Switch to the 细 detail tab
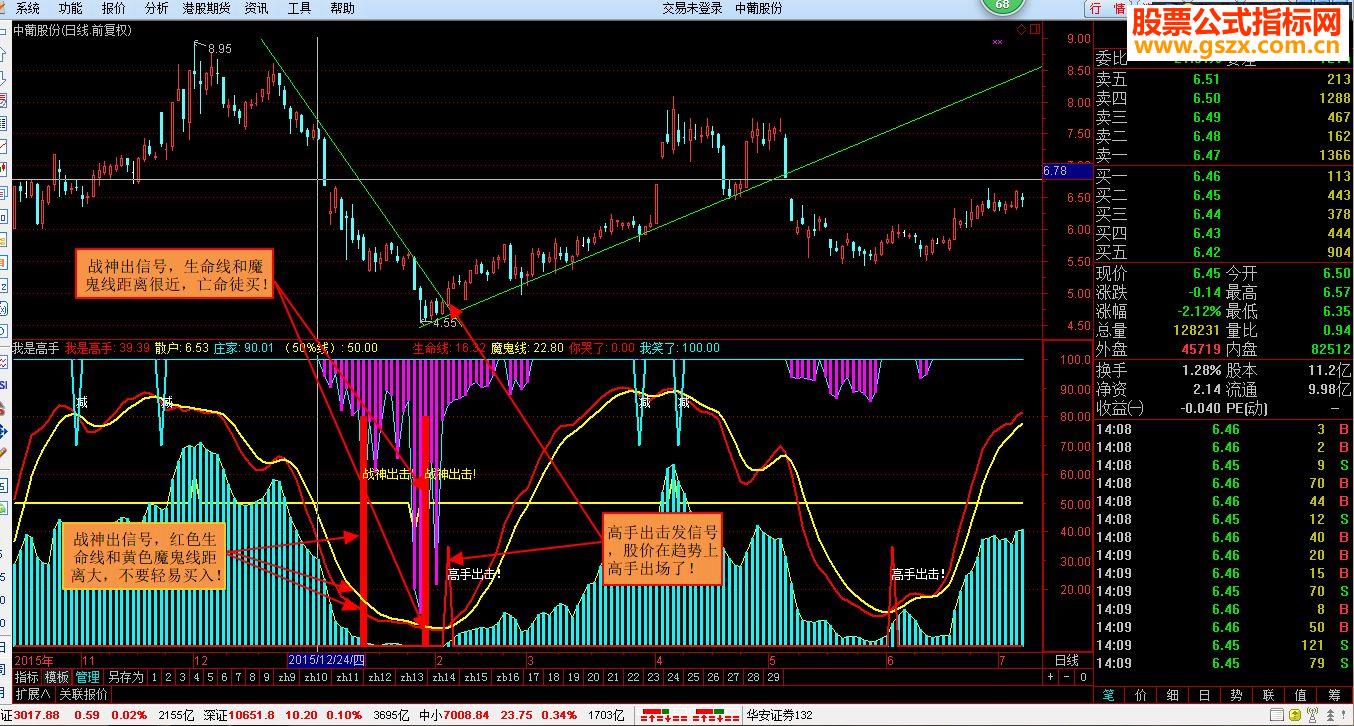 pyautogui.click(x=1172, y=694)
